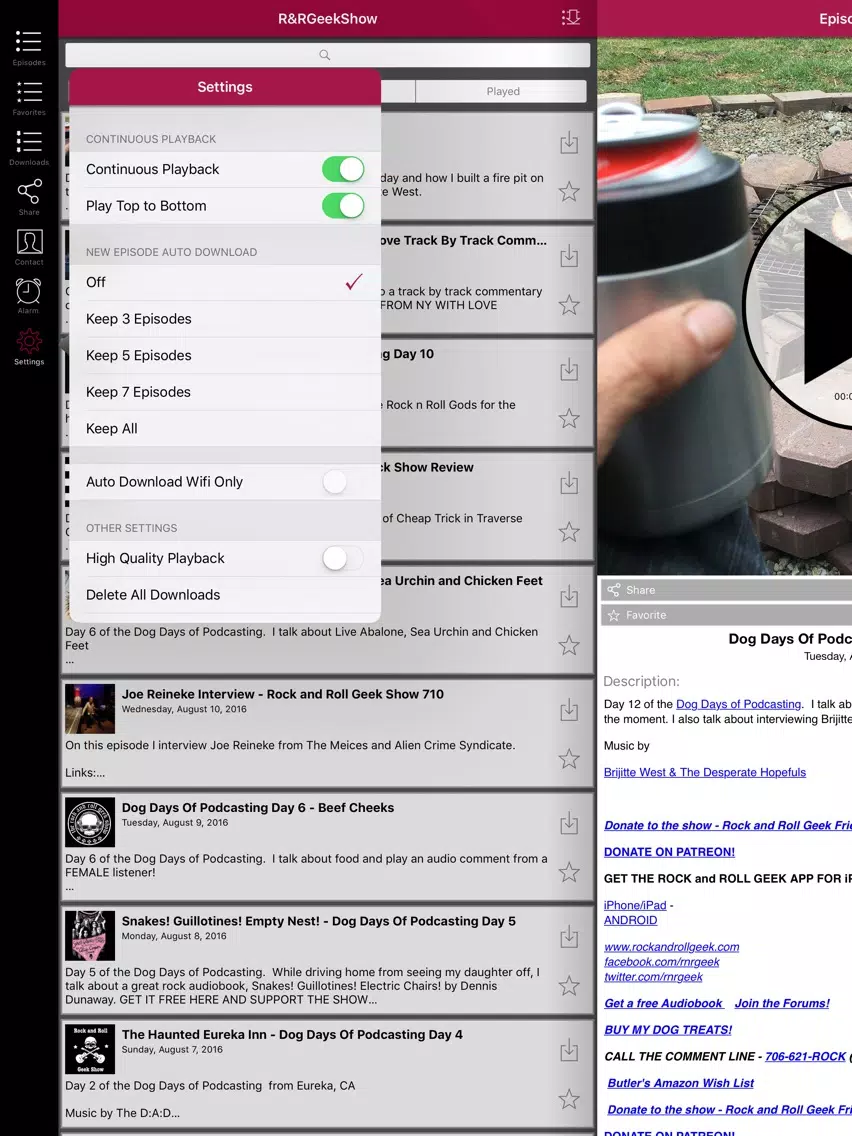Viewport: 852px width, 1136px height.
Task: Download the fire pit episode
Action: (569, 143)
